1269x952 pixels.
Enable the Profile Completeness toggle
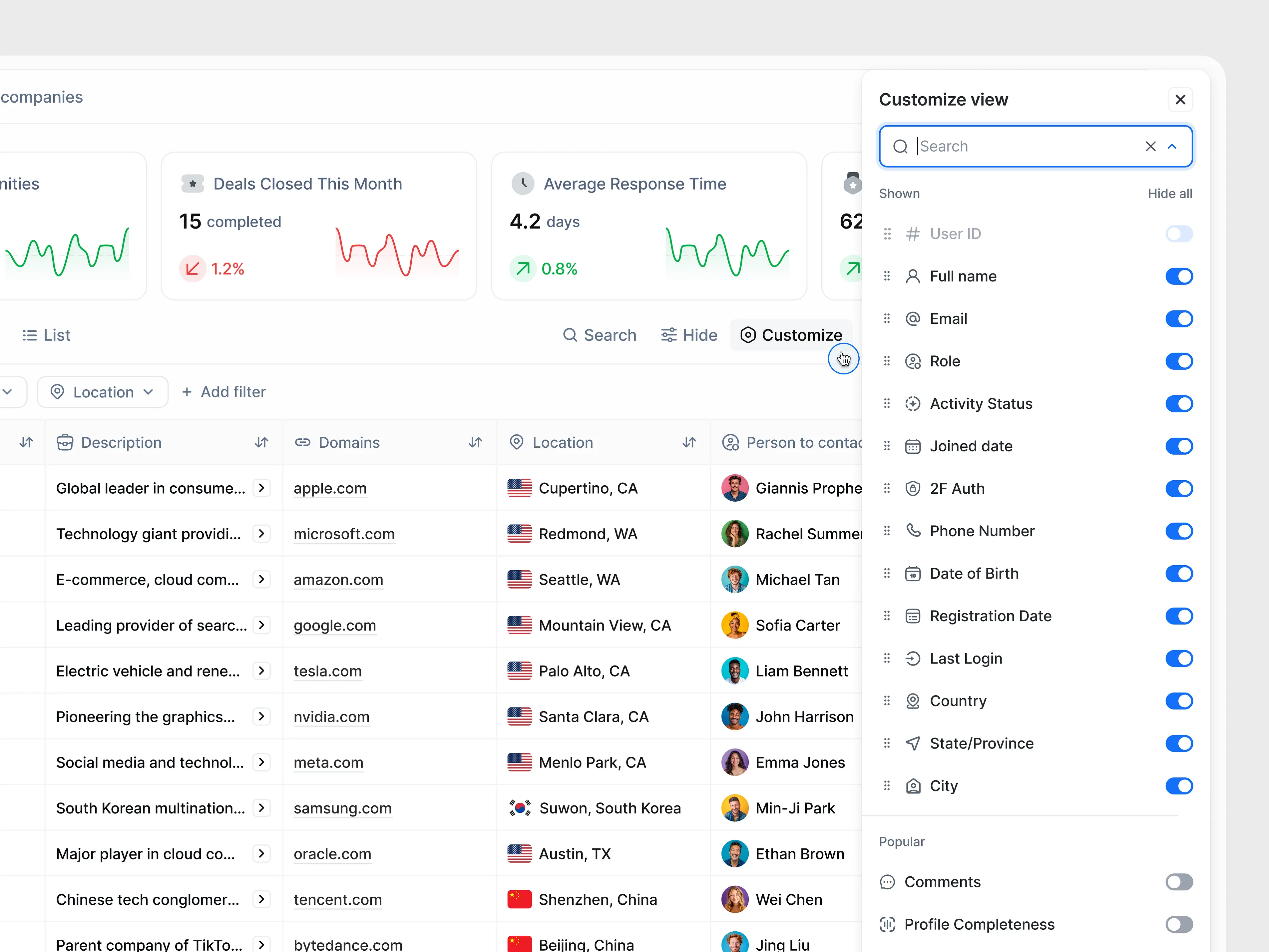click(x=1179, y=924)
